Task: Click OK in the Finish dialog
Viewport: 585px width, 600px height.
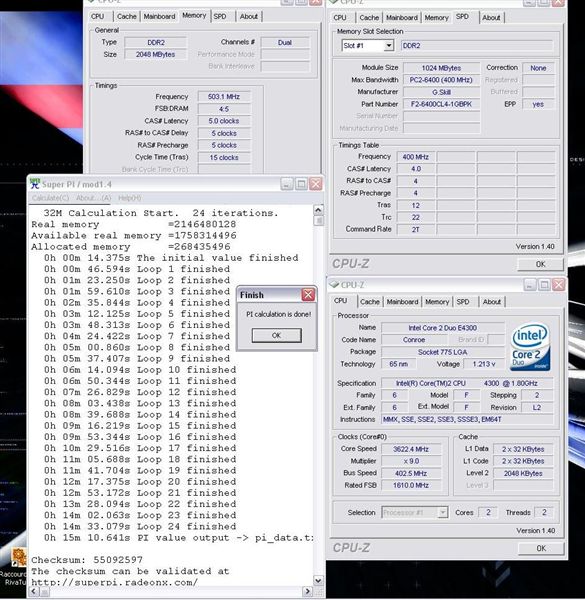Action: click(x=276, y=335)
